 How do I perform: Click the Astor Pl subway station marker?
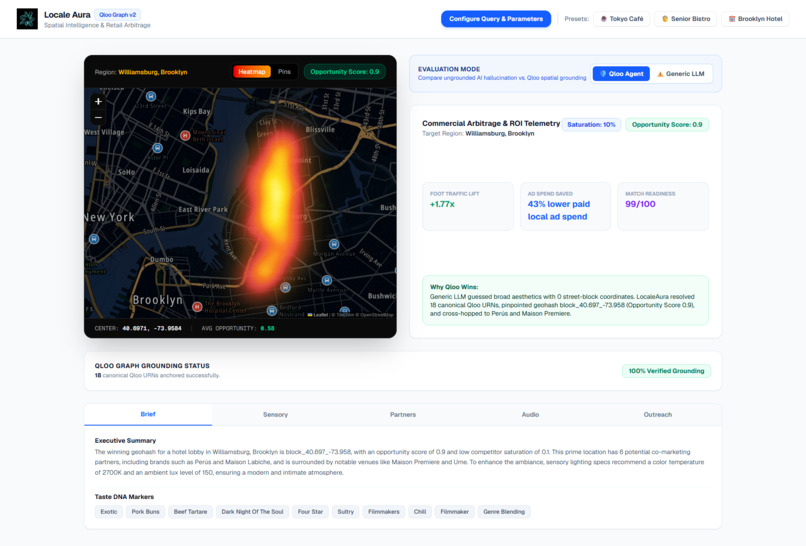[x=158, y=148]
